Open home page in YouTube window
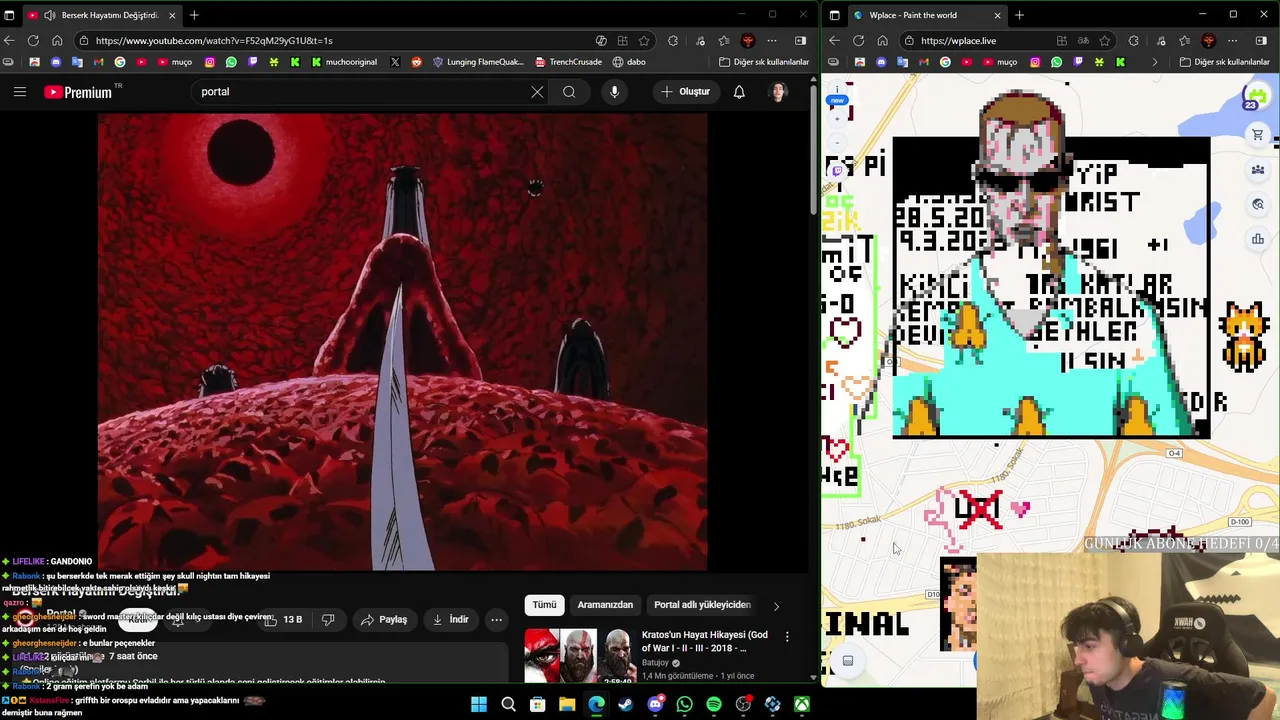The image size is (1280, 720). coord(57,41)
